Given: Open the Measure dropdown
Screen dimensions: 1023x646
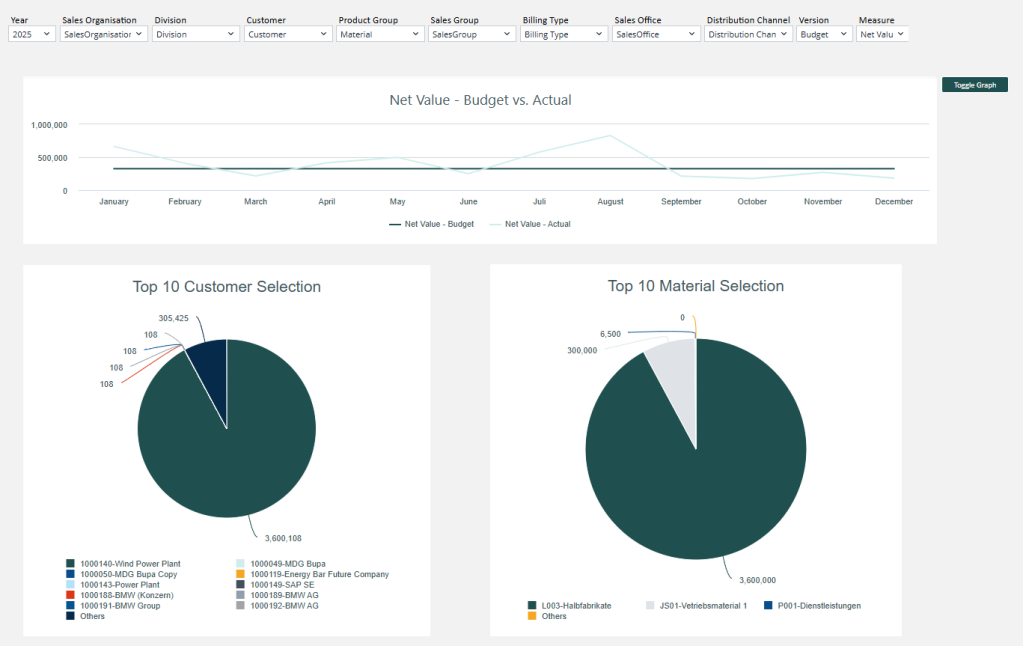Looking at the screenshot, I should click(882, 34).
